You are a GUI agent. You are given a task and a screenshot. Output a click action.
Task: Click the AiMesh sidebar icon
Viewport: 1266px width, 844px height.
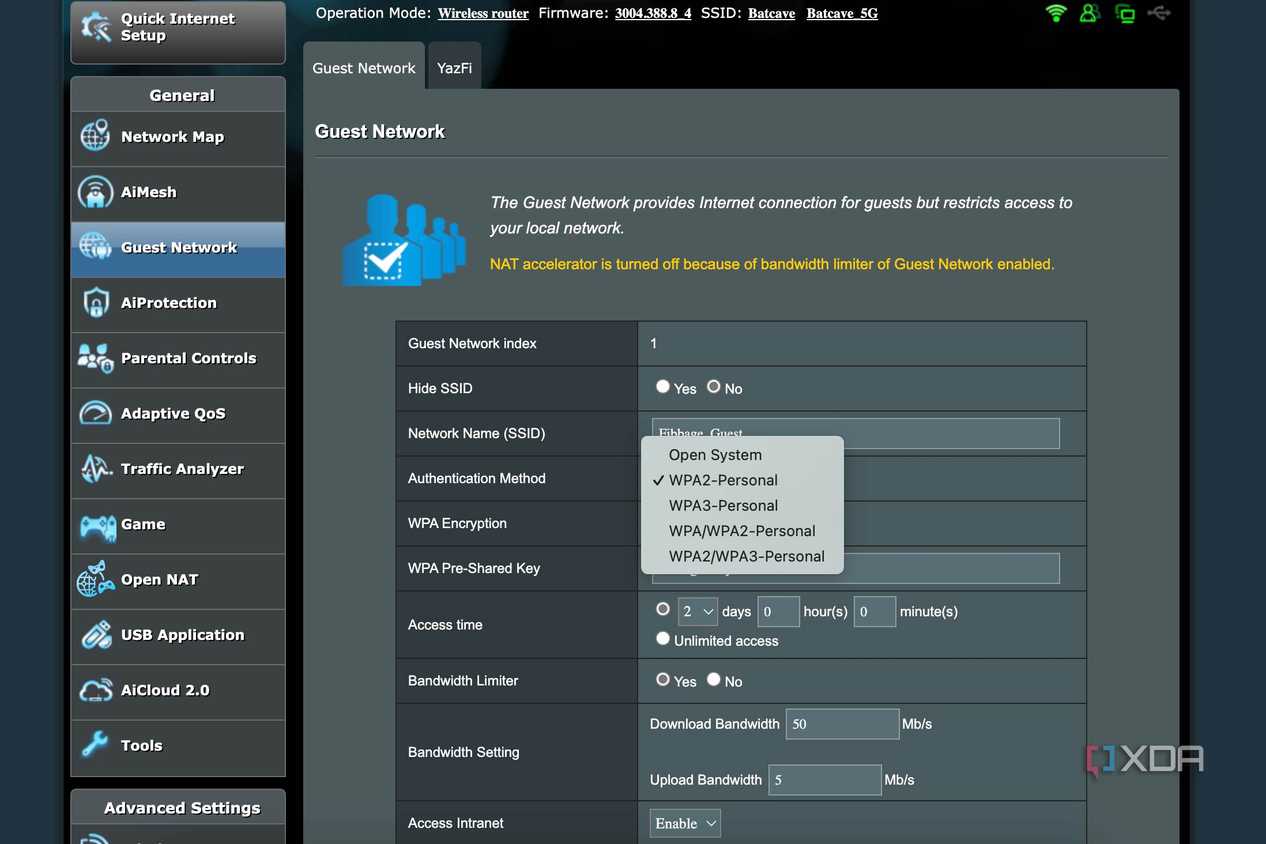tap(95, 192)
